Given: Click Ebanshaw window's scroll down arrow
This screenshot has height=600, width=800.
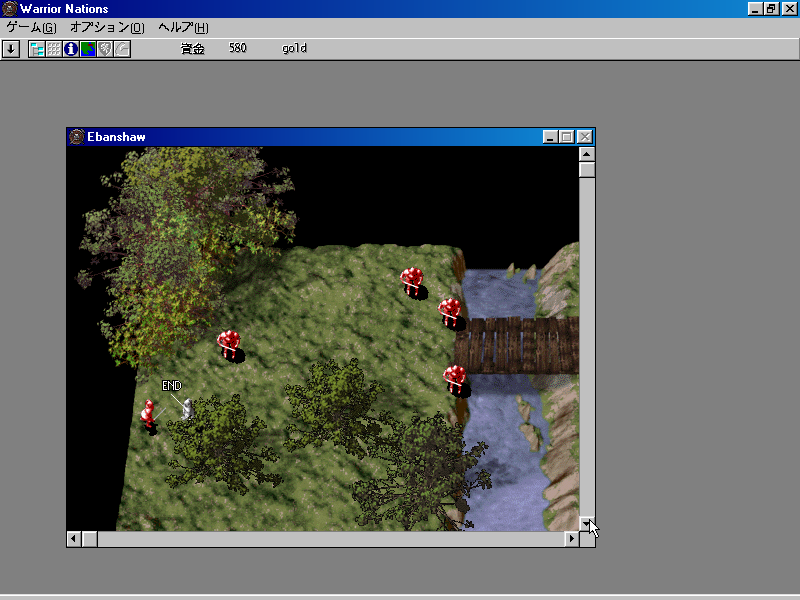Looking at the screenshot, I should 587,523.
